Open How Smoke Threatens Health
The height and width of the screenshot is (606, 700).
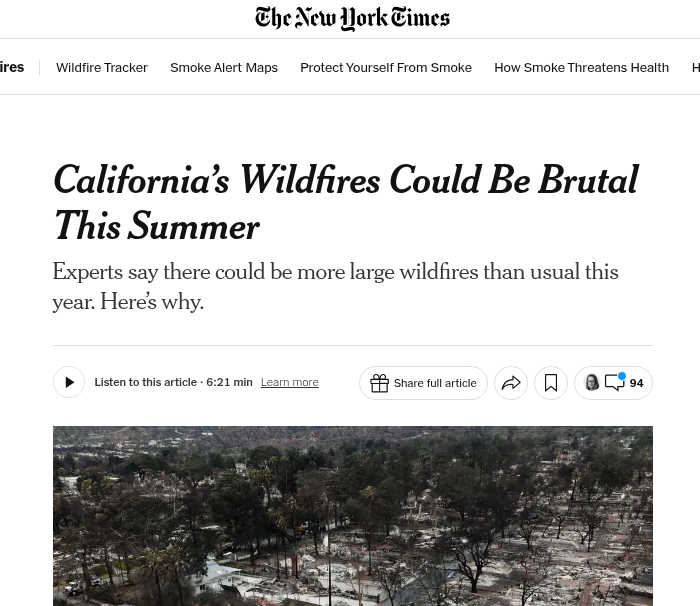581,67
